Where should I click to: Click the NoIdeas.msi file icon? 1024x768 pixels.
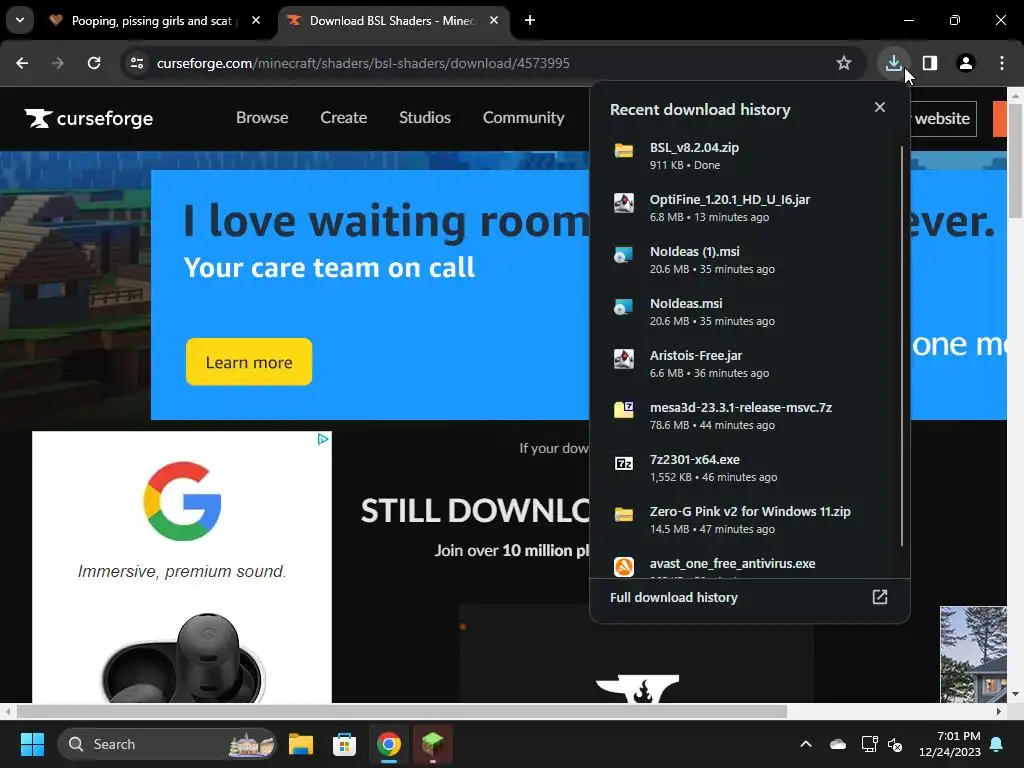(624, 307)
